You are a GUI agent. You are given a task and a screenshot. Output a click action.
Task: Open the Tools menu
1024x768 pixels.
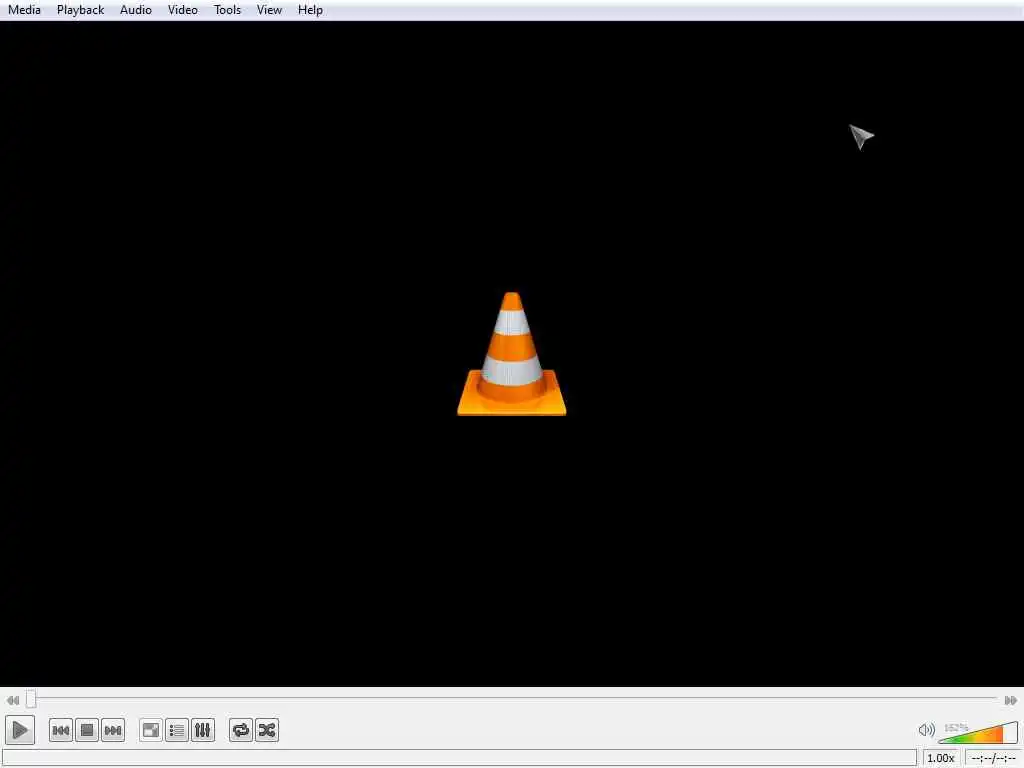227,10
